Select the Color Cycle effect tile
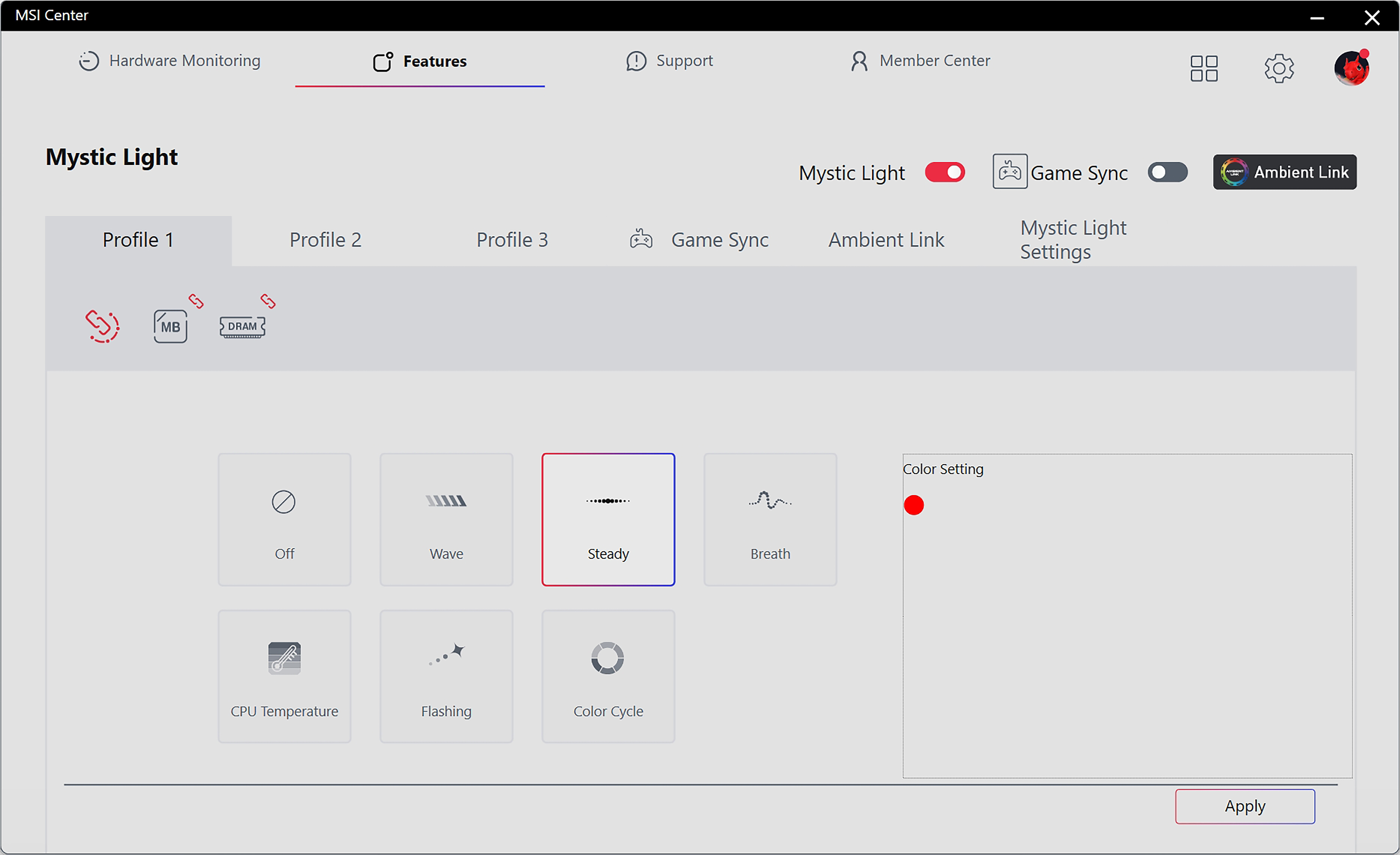1400x855 pixels. pos(608,676)
